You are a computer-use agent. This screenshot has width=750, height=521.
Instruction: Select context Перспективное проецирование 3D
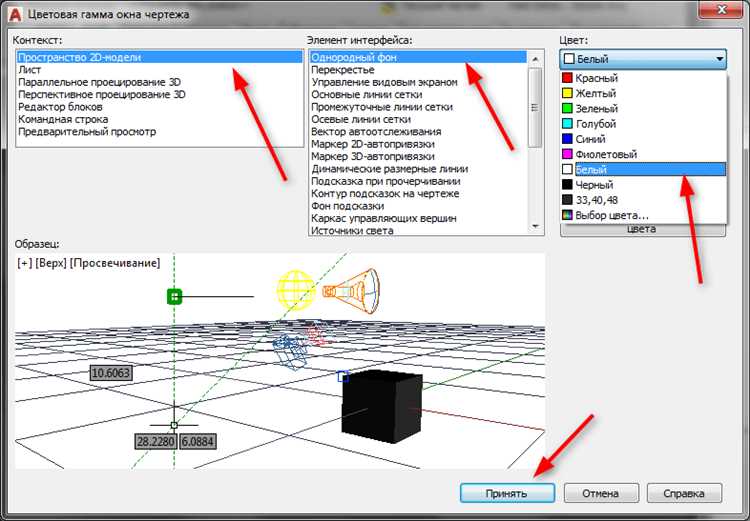(160, 95)
